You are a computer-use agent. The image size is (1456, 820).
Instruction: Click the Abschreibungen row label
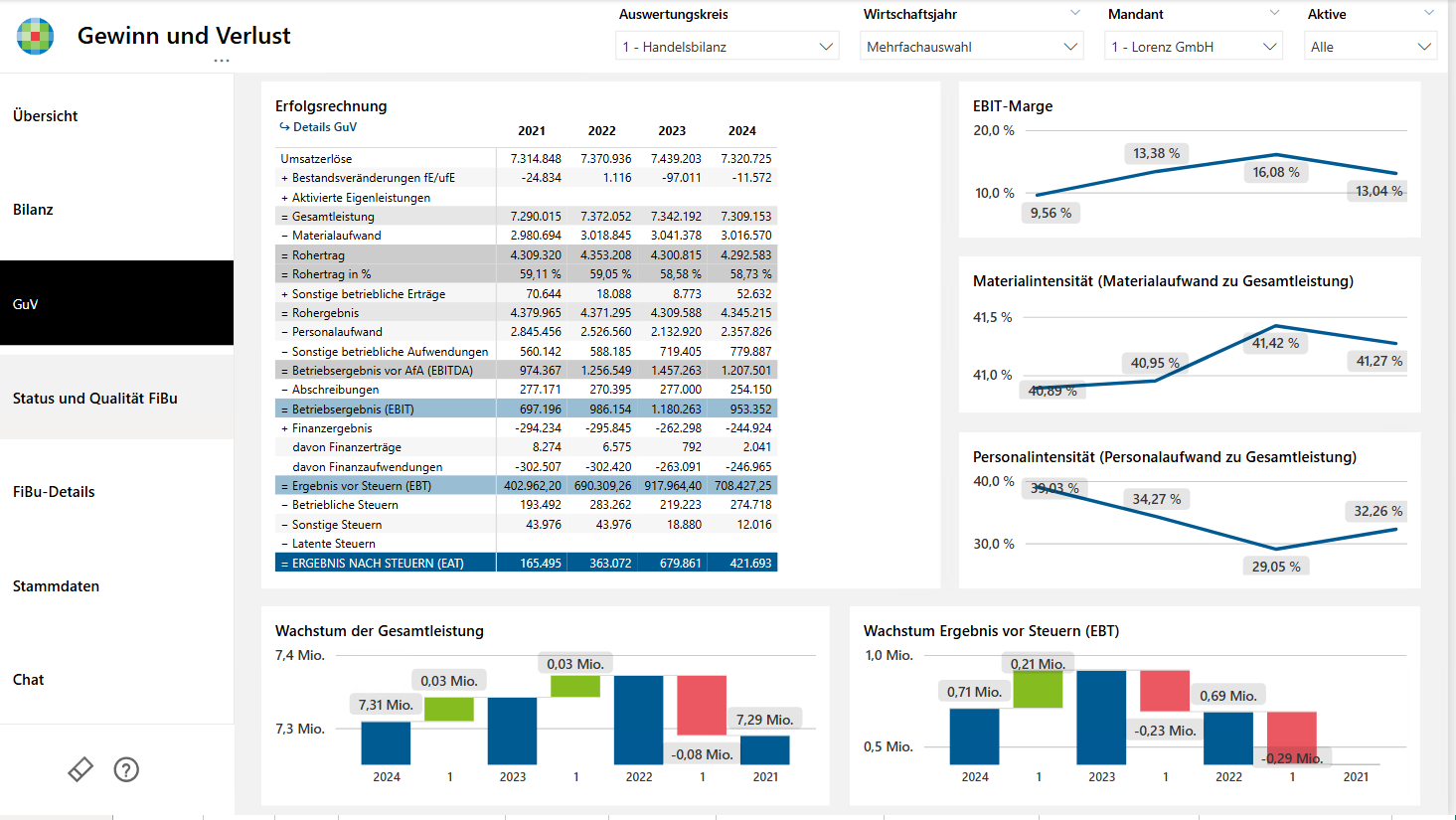coord(335,390)
